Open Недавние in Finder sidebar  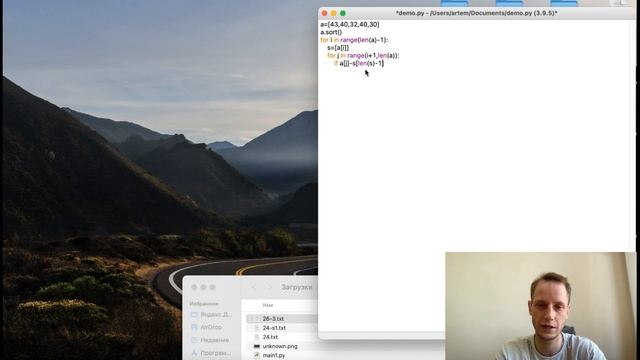215,340
